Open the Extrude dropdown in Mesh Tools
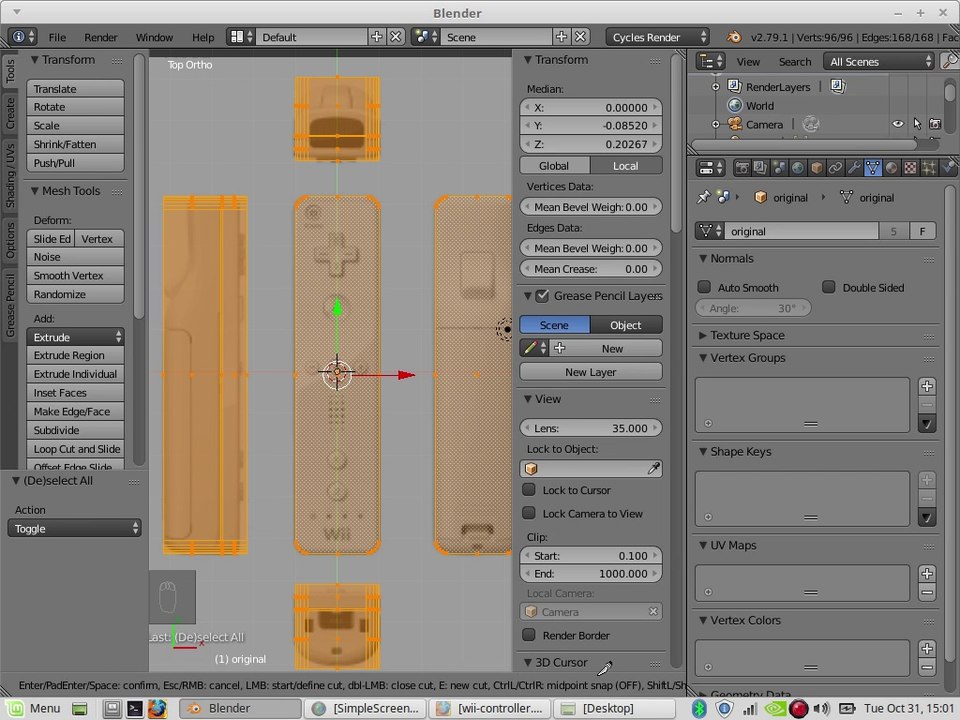960x720 pixels. point(75,337)
